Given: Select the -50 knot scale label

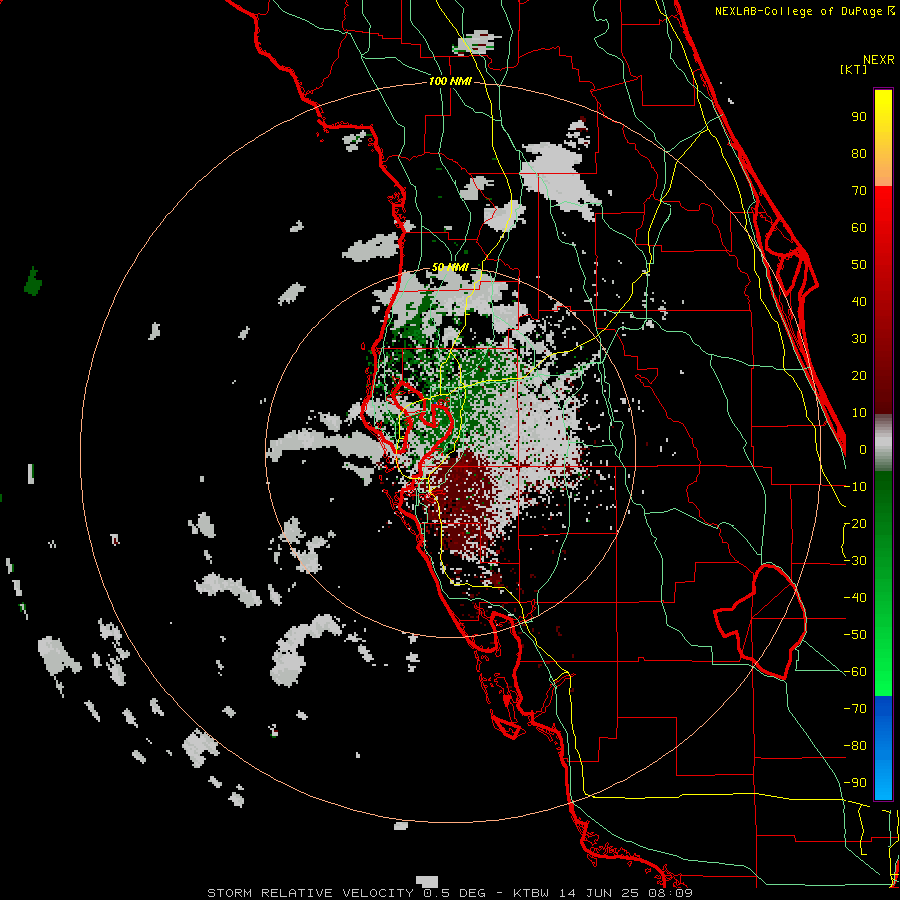Looking at the screenshot, I should click(855, 635).
